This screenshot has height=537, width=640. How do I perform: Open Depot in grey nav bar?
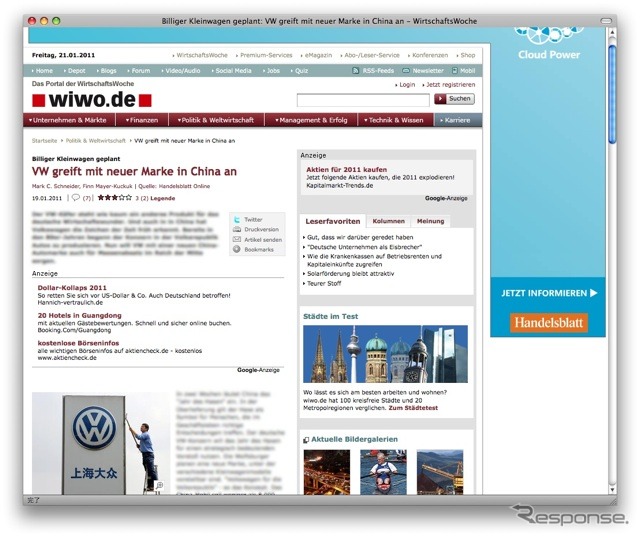[76, 71]
